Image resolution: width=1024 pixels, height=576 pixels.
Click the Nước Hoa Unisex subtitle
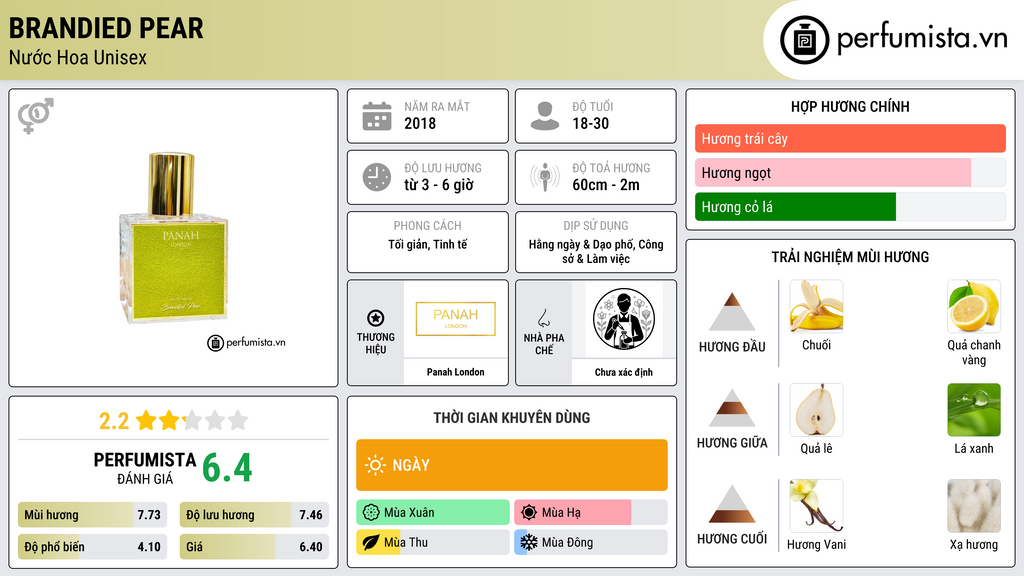click(x=78, y=57)
